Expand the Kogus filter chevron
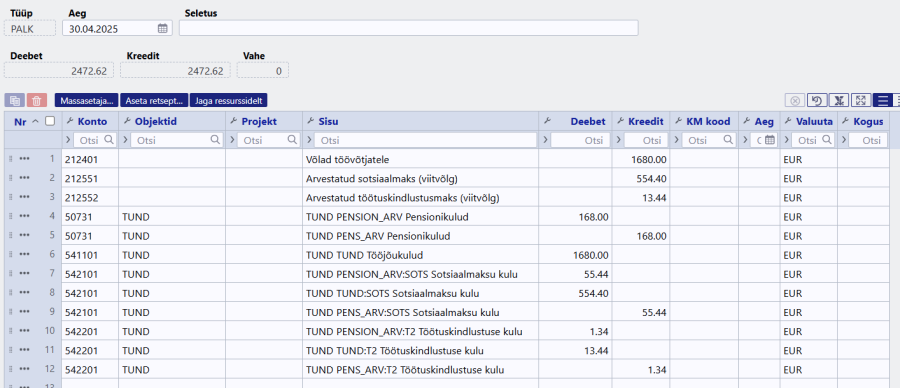The height and width of the screenshot is (388, 900). pos(843,139)
